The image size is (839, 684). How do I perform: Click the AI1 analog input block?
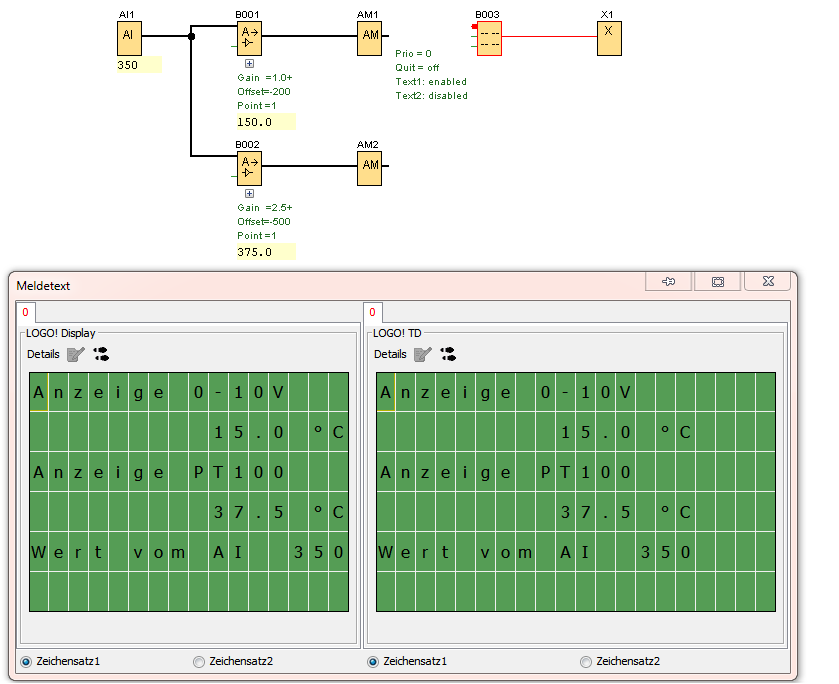[129, 36]
